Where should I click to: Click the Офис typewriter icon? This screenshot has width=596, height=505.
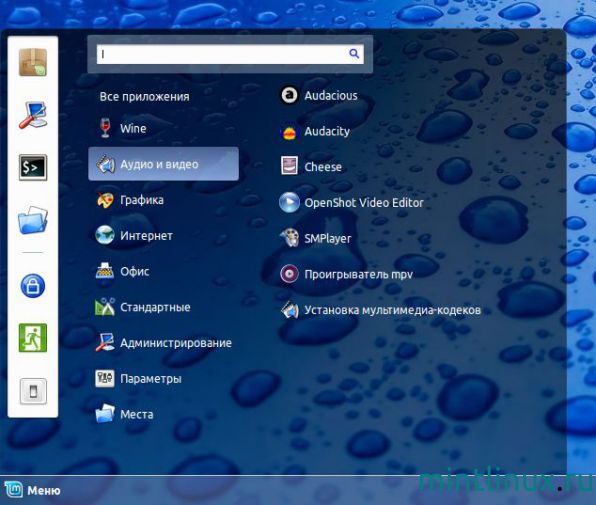point(105,271)
